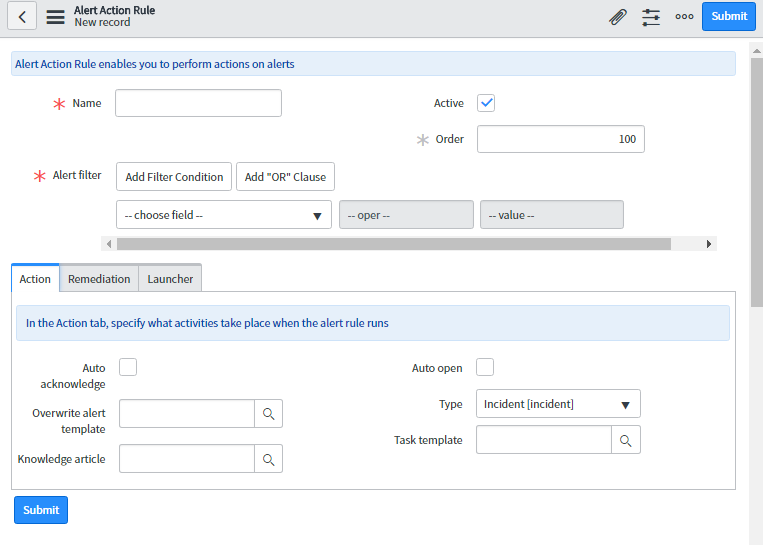763x545 pixels.
Task: Click the back arrow button
Action: pos(22,17)
